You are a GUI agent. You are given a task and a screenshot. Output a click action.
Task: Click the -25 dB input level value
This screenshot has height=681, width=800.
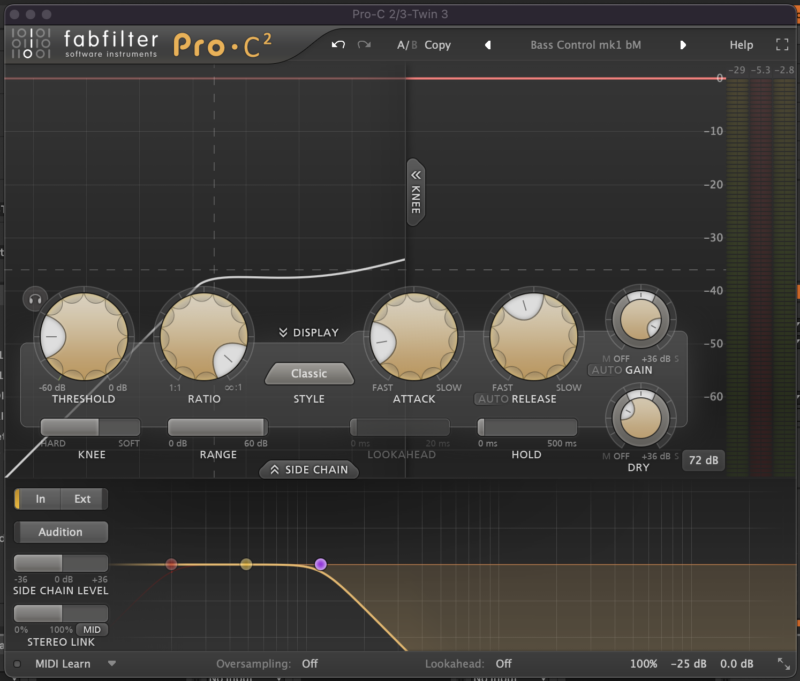click(688, 664)
